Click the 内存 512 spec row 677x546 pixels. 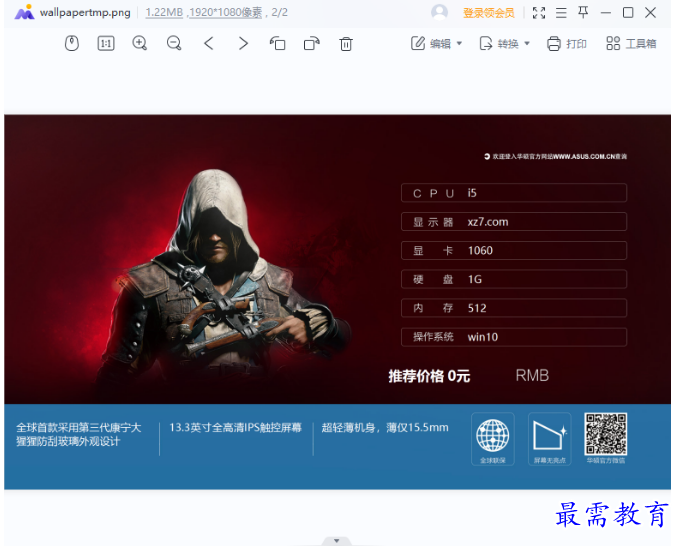click(514, 308)
